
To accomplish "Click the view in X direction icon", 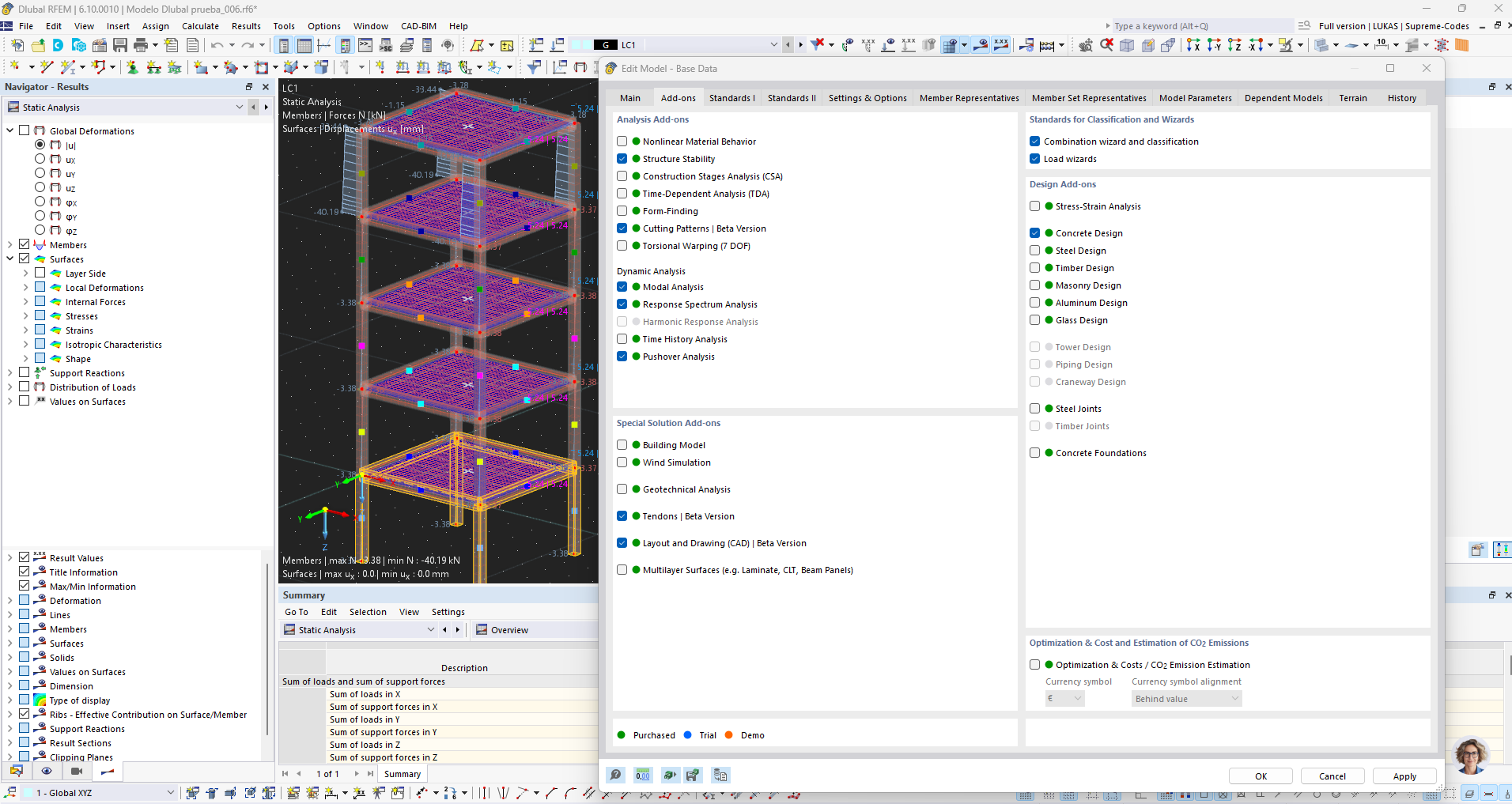I will [x=1193, y=45].
